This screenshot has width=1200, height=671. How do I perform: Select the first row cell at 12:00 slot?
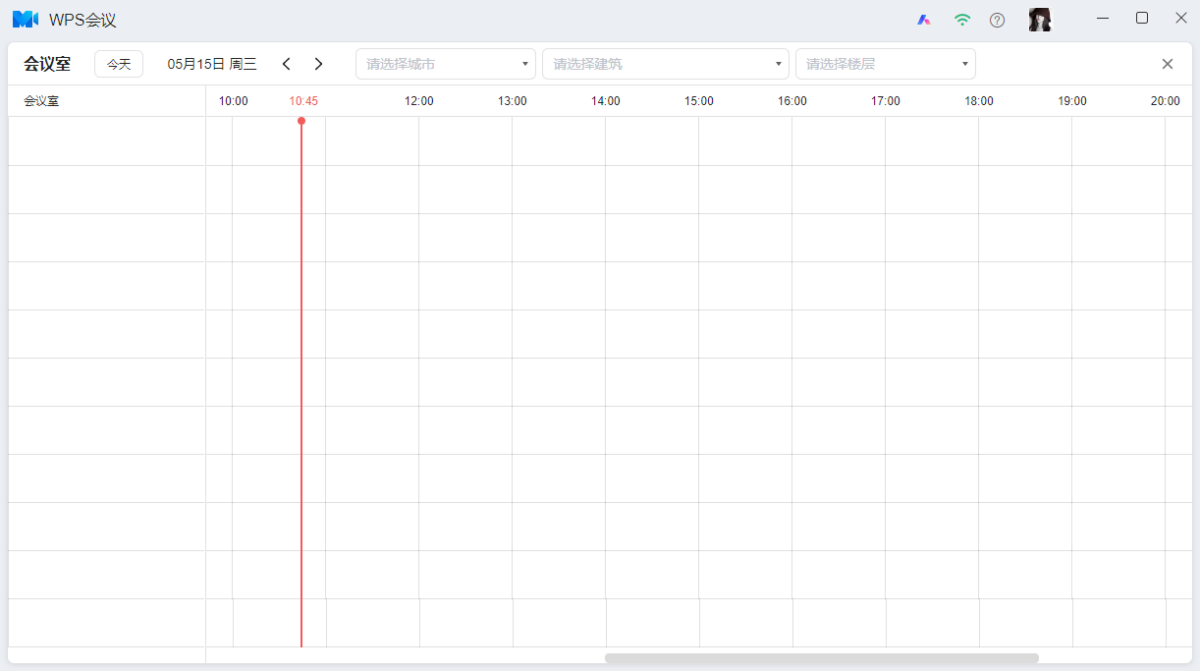[x=465, y=141]
